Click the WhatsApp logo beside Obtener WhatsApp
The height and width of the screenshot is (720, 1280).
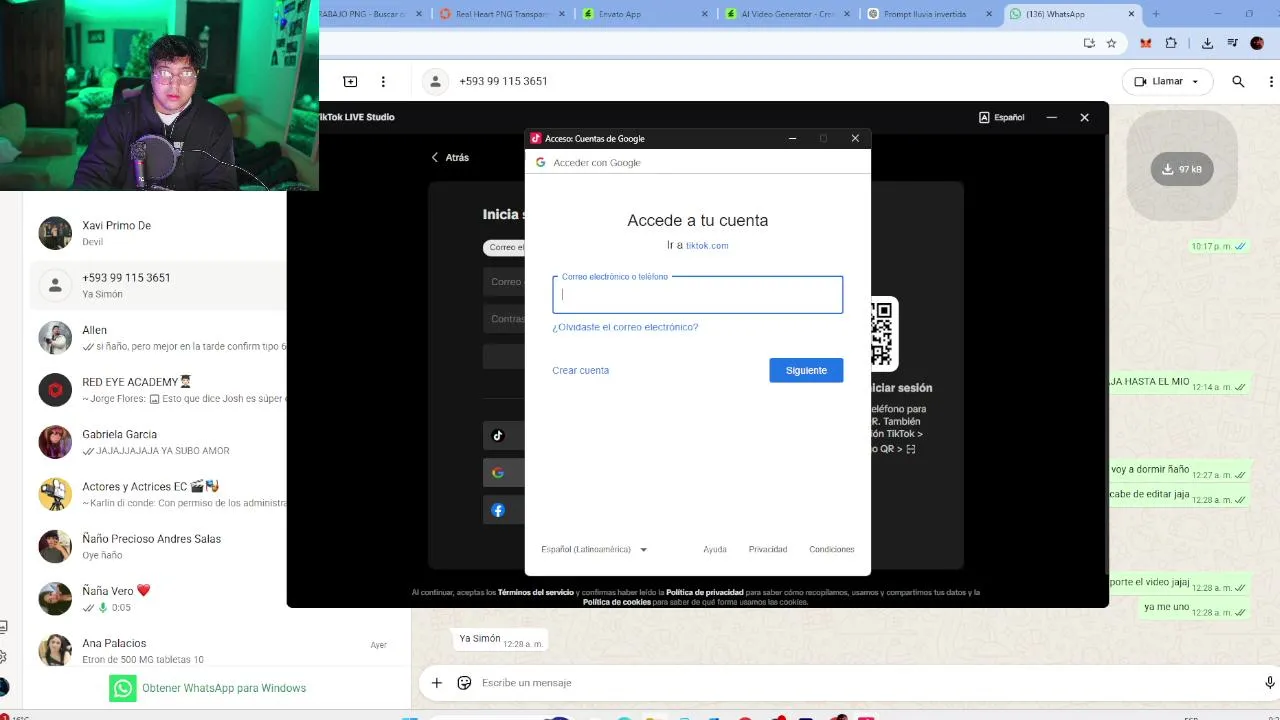[123, 688]
